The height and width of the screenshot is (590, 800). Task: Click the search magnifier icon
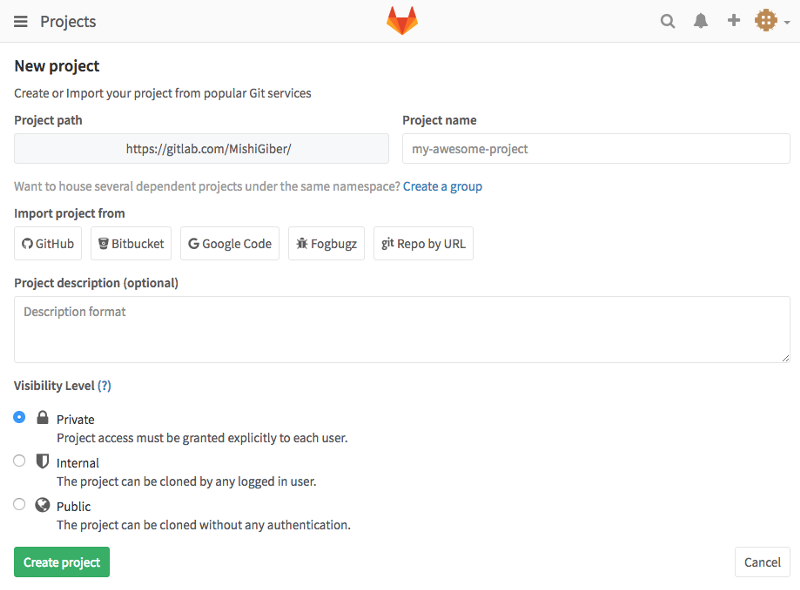tap(667, 20)
